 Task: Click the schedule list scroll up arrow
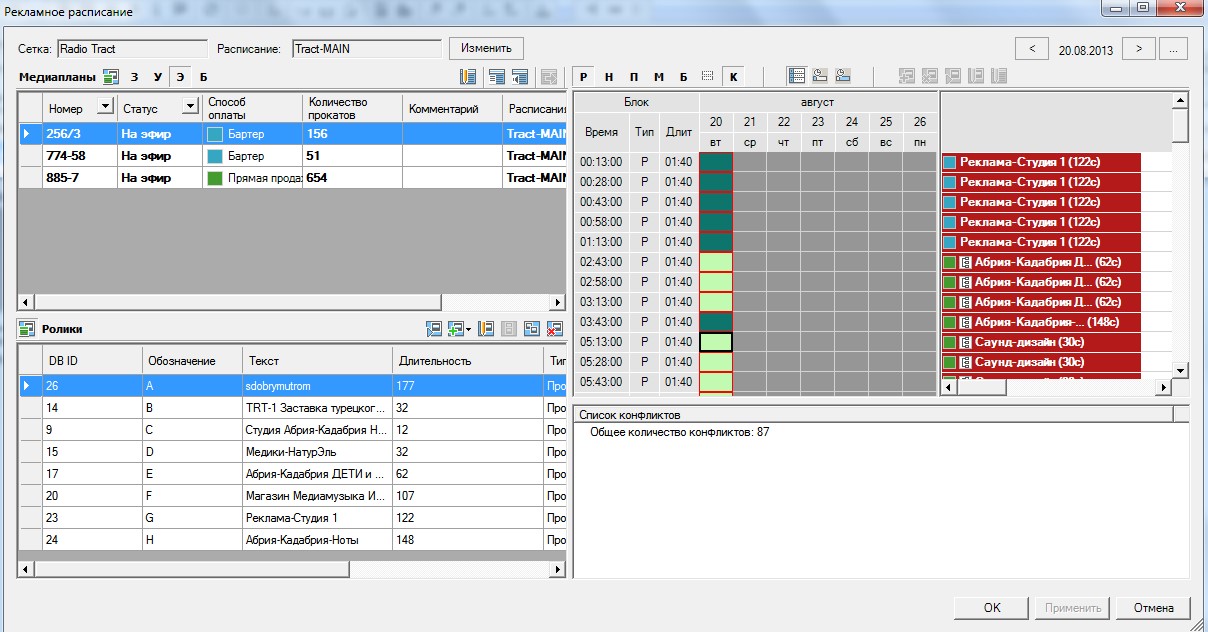tap(1180, 100)
